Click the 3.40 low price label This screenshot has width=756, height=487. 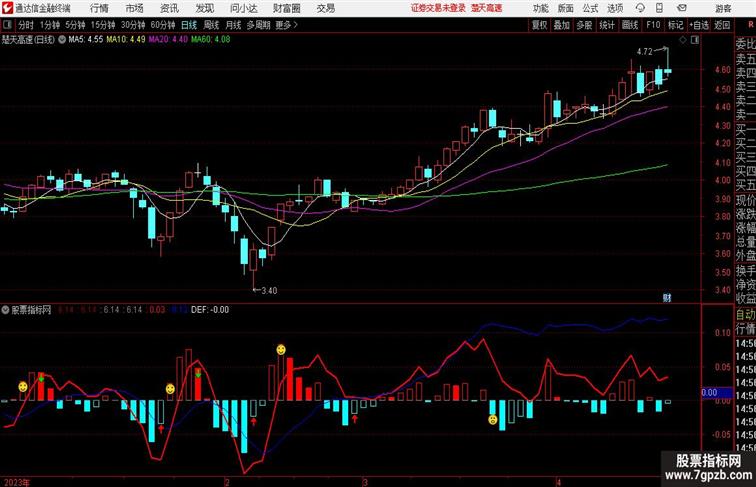pyautogui.click(x=269, y=290)
